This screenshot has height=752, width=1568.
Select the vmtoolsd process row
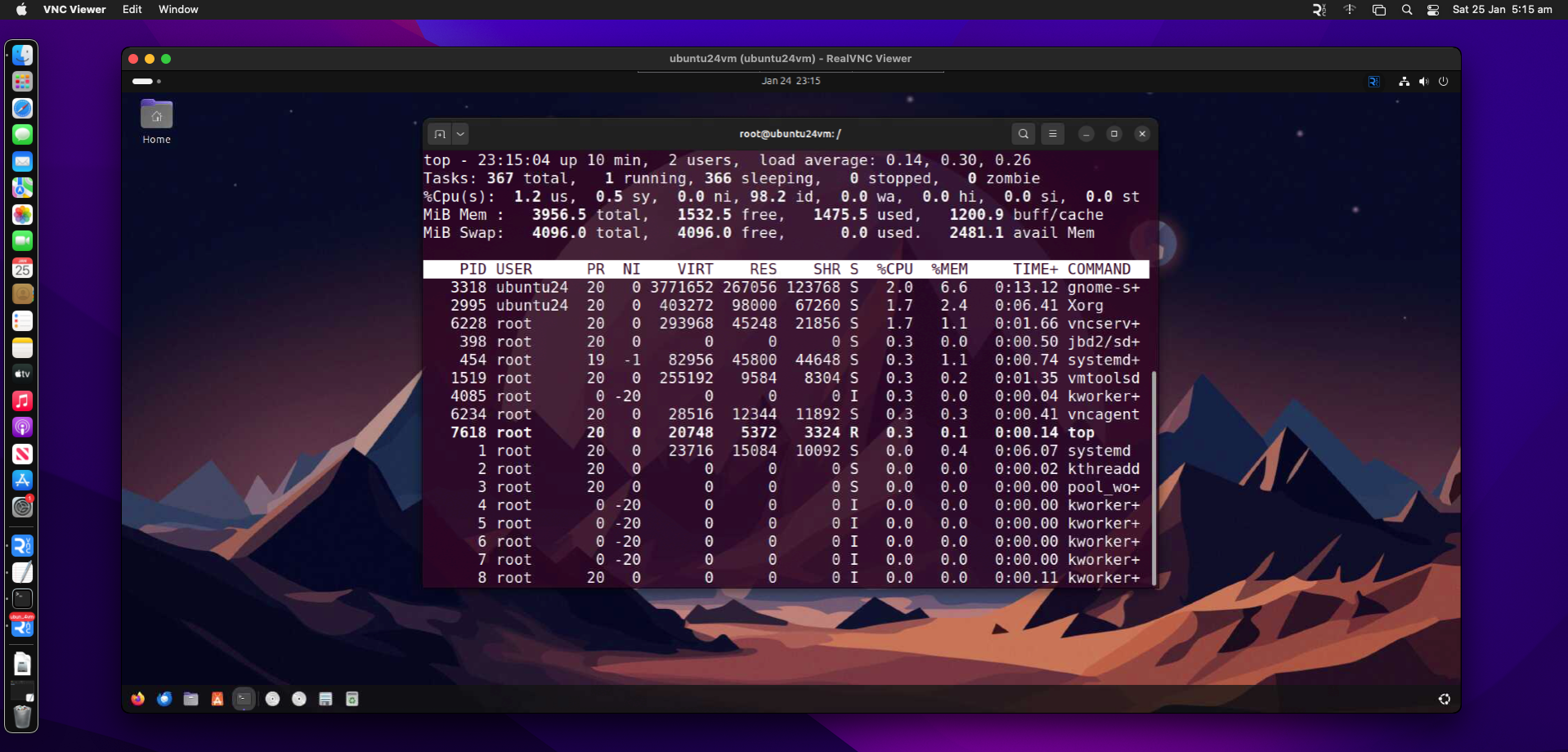786,378
